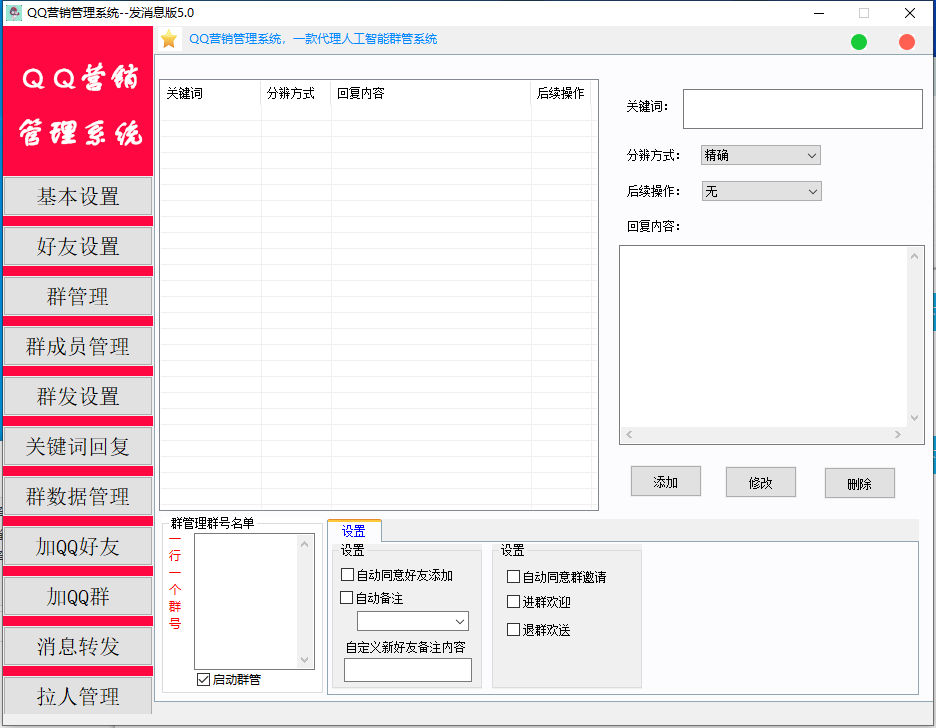The height and width of the screenshot is (728, 936).
Task: Select the 设置 tab
Action: tap(354, 531)
